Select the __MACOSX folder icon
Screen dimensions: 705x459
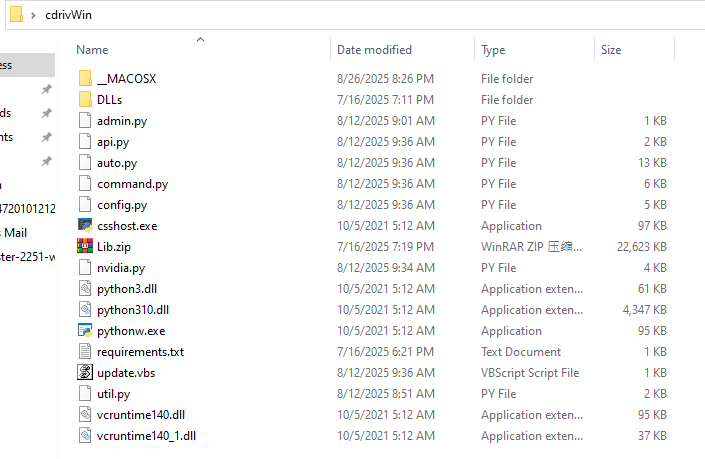(x=85, y=79)
